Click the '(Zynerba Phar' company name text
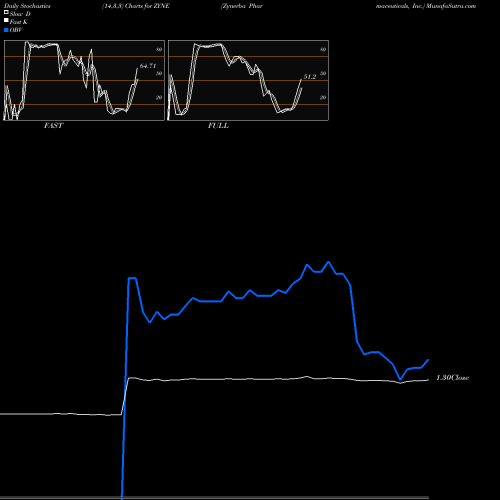 [x=242, y=6]
